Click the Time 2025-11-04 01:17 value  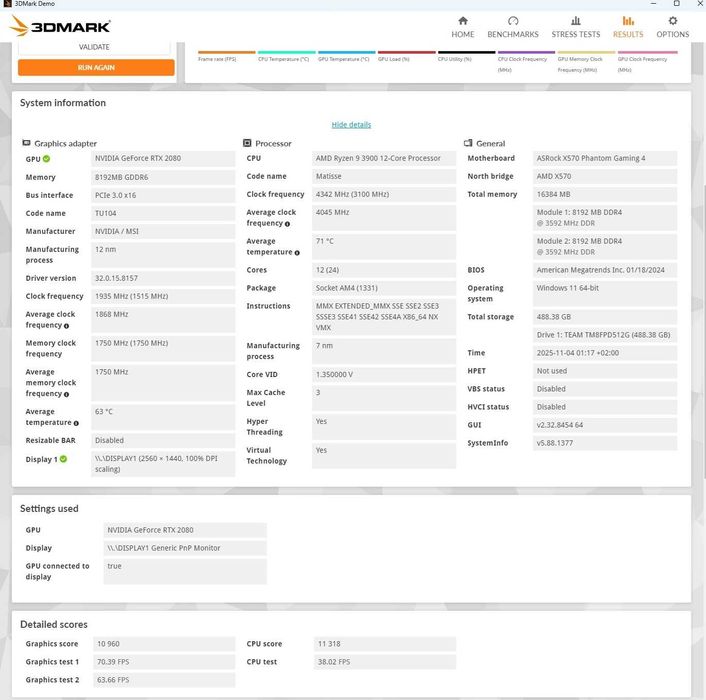click(605, 353)
